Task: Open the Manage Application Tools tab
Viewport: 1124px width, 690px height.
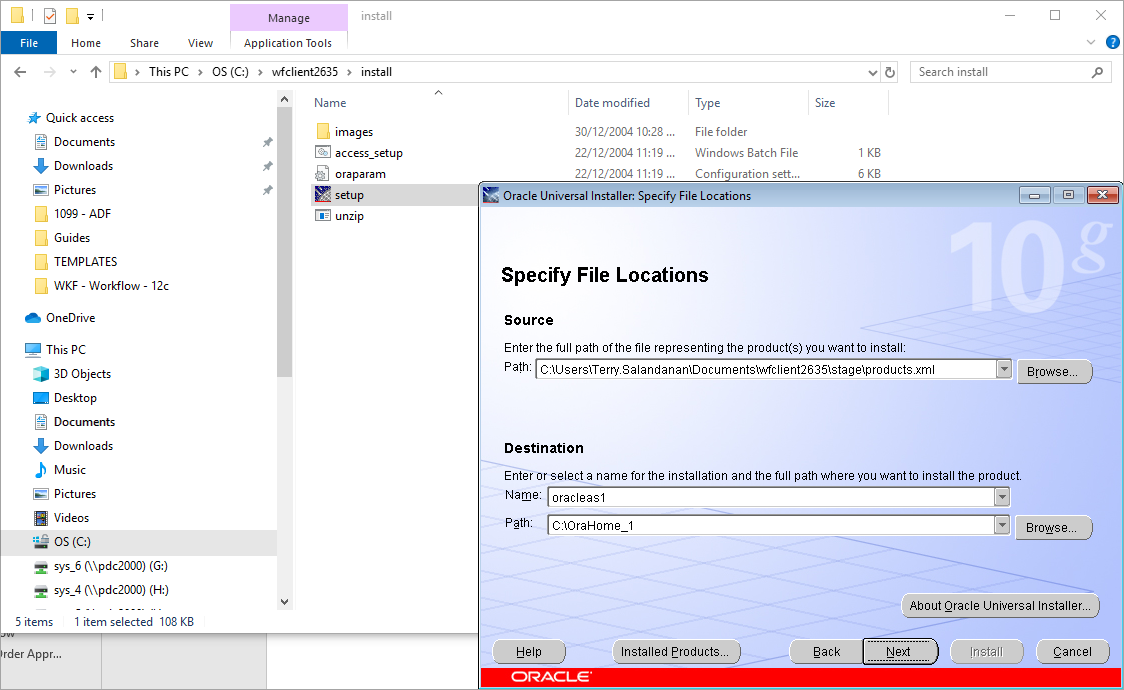Action: click(288, 43)
